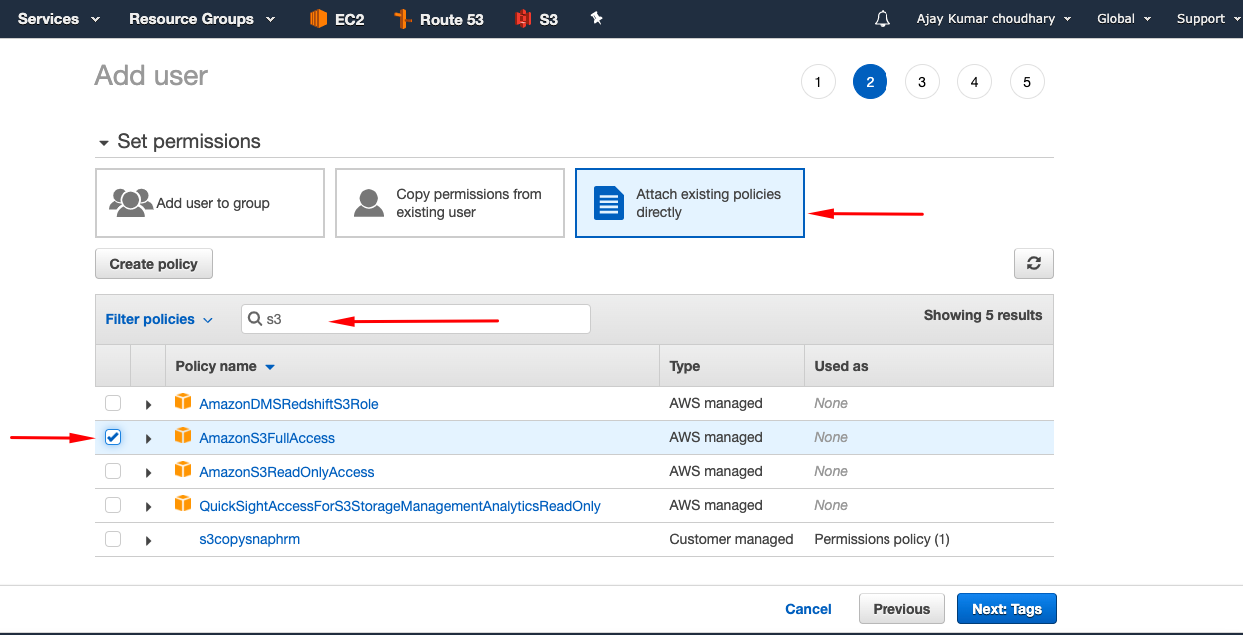Open the AmazonS3FullAccess policy link
The image size is (1243, 635).
[267, 438]
